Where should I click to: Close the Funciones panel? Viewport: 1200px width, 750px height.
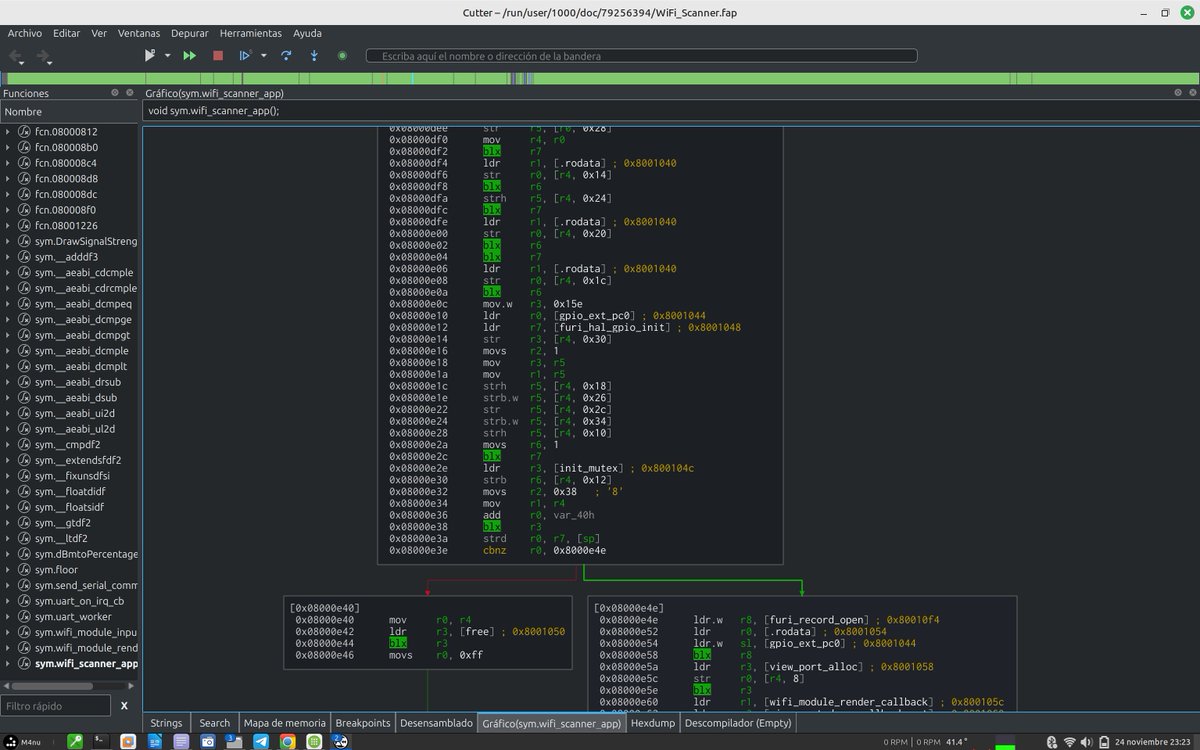(x=129, y=93)
